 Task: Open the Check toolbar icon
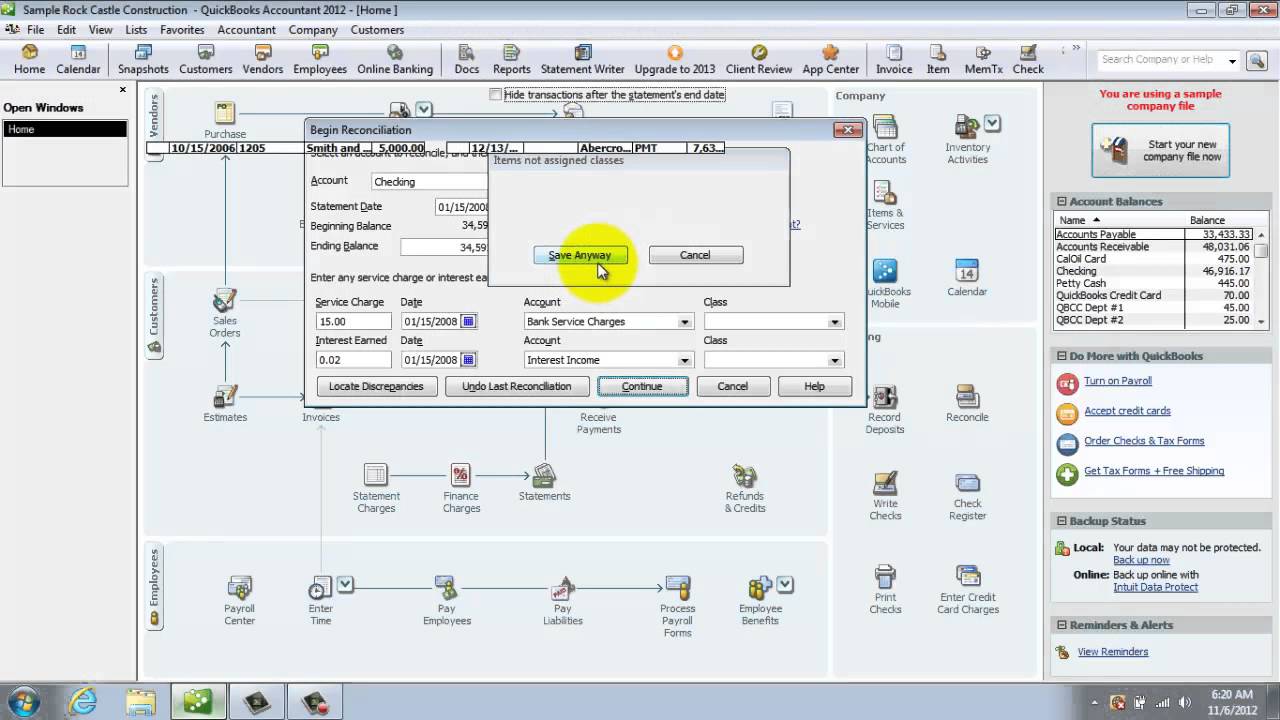[x=1028, y=60]
